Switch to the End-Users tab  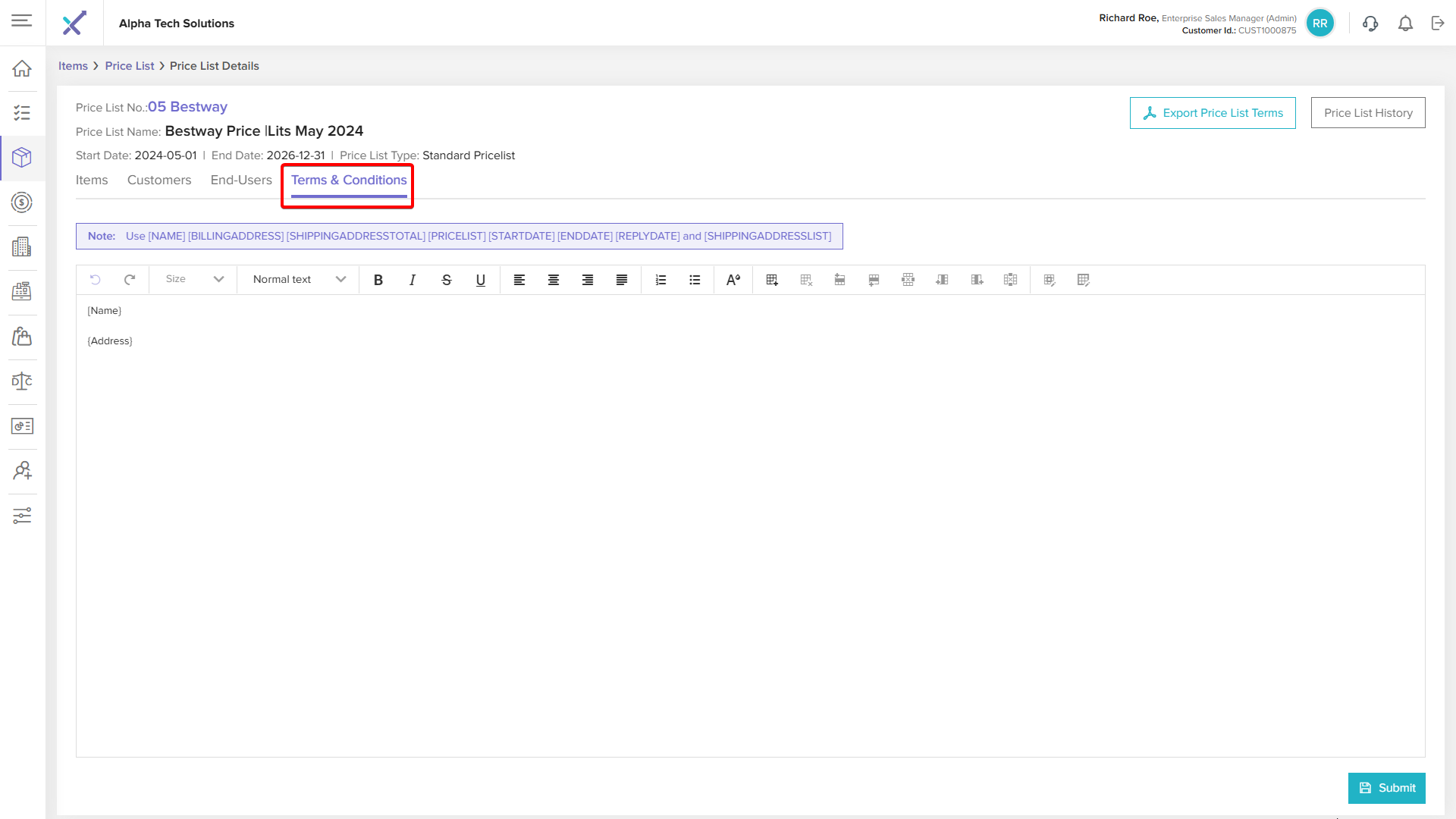click(x=241, y=180)
